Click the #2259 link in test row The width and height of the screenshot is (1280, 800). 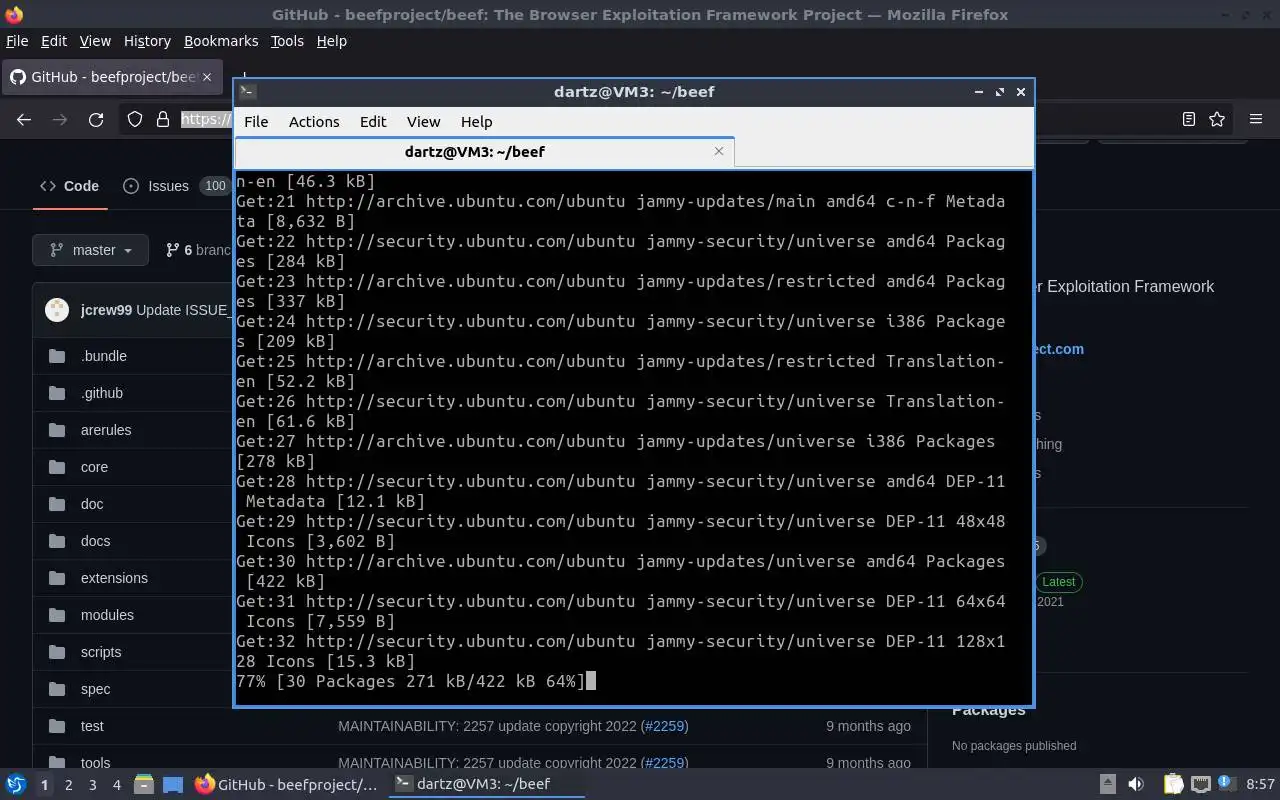665,726
